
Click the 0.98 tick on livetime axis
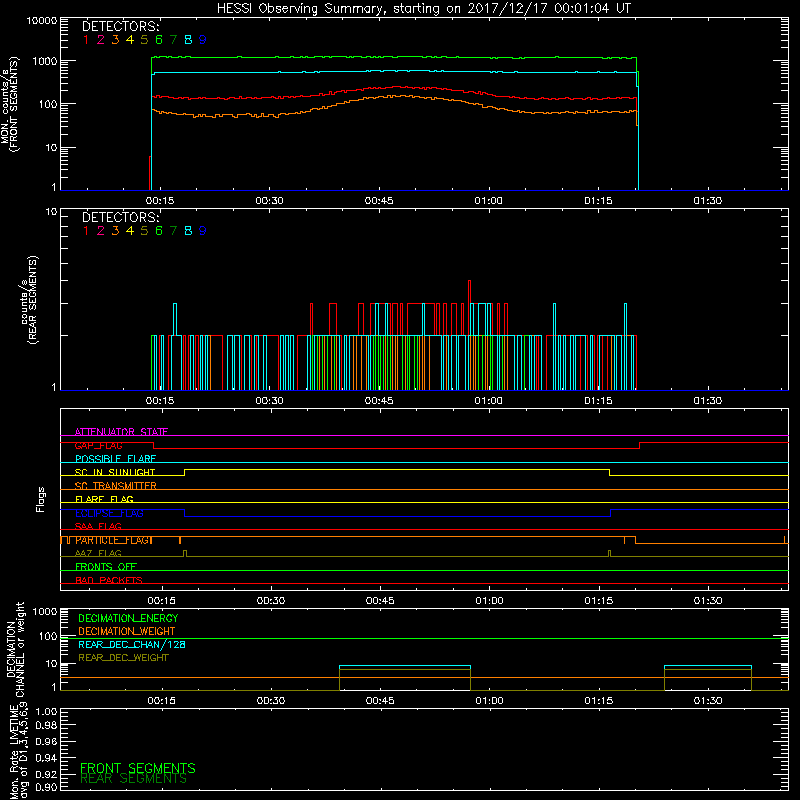[46, 725]
